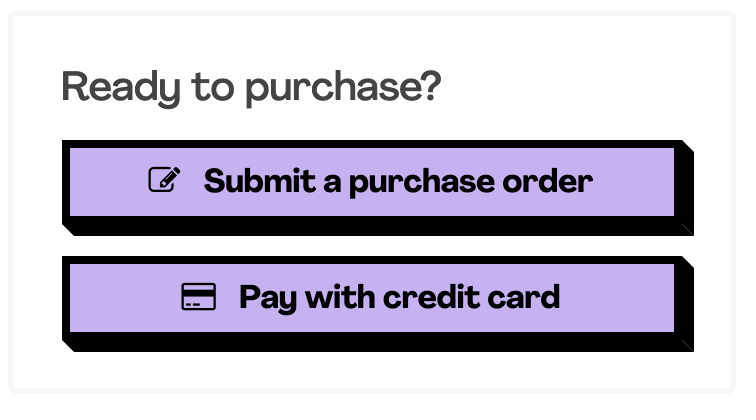Click the word 'purchase?' in the heading
The height and width of the screenshot is (420, 756).
(x=343, y=88)
